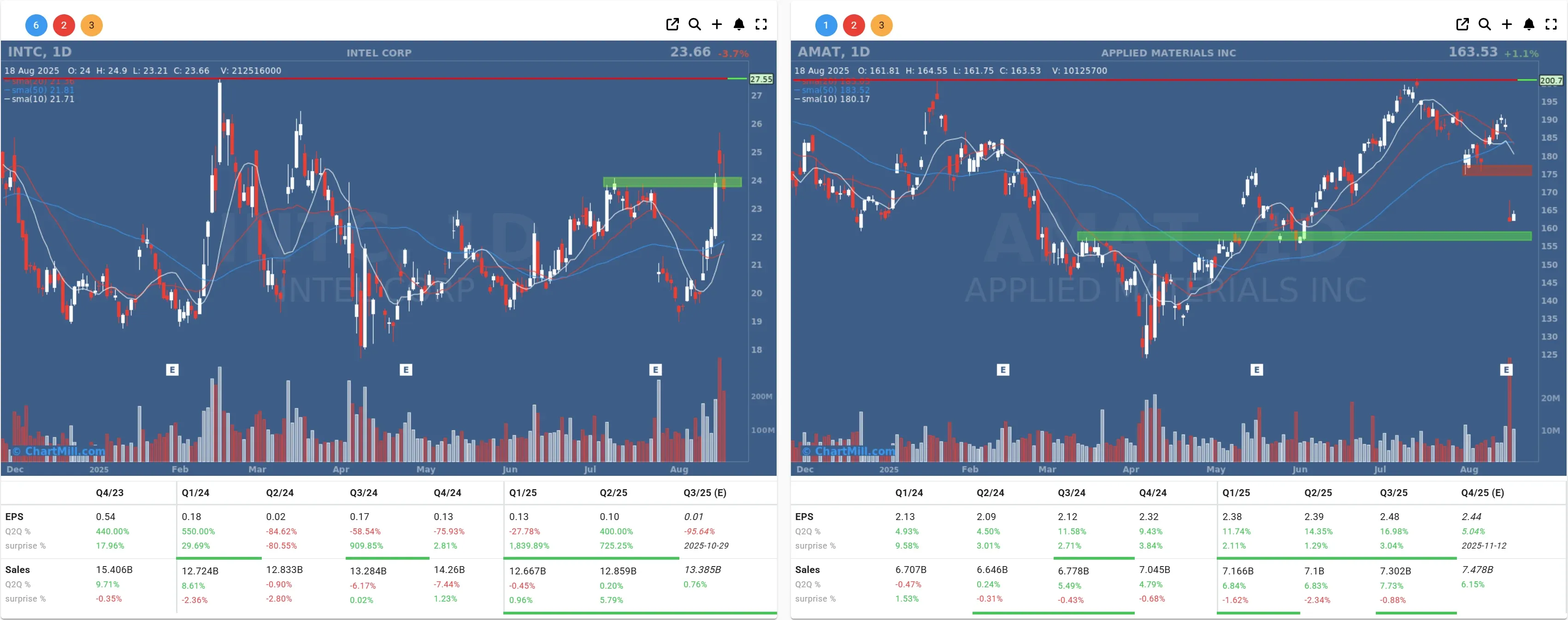1568x620 pixels.
Task: Click the INTC, 1D ticker title
Action: click(40, 52)
